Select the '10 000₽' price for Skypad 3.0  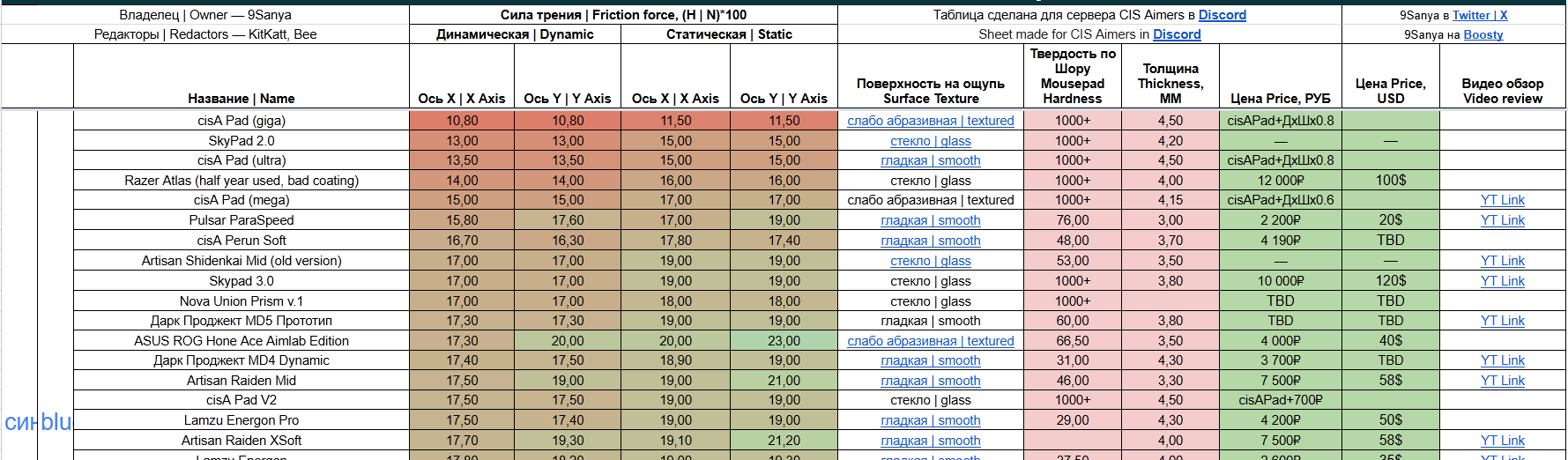click(1281, 281)
